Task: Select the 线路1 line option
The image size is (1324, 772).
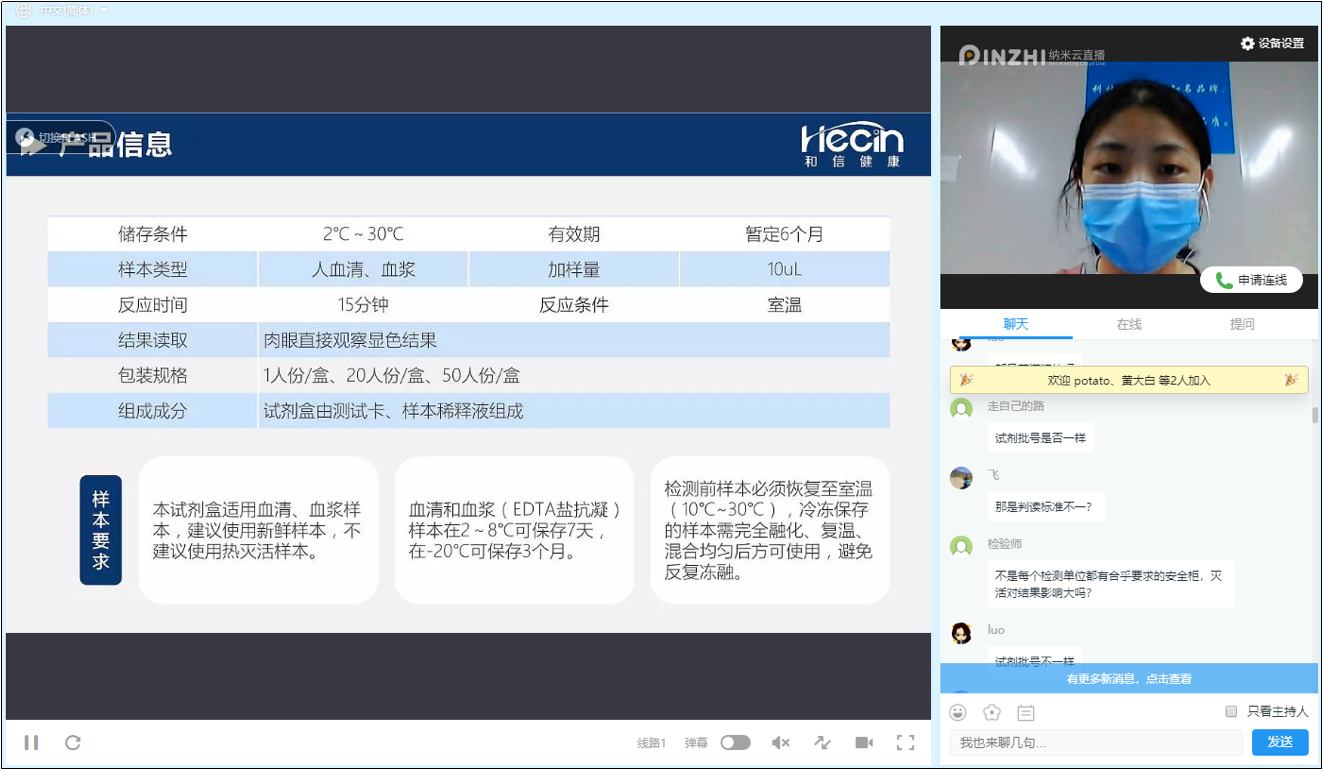Action: click(651, 743)
